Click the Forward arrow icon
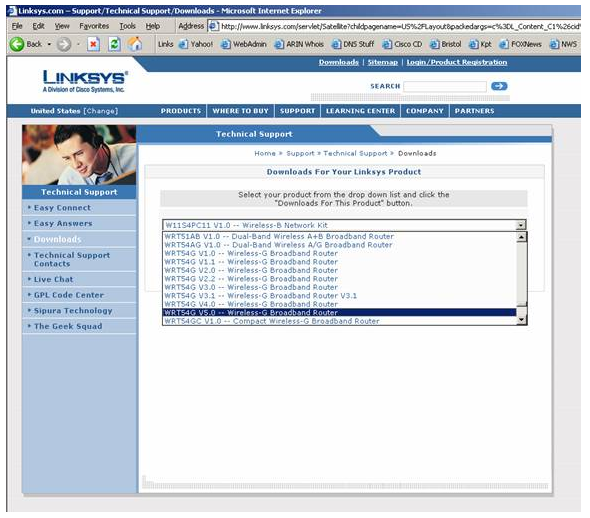 64,44
